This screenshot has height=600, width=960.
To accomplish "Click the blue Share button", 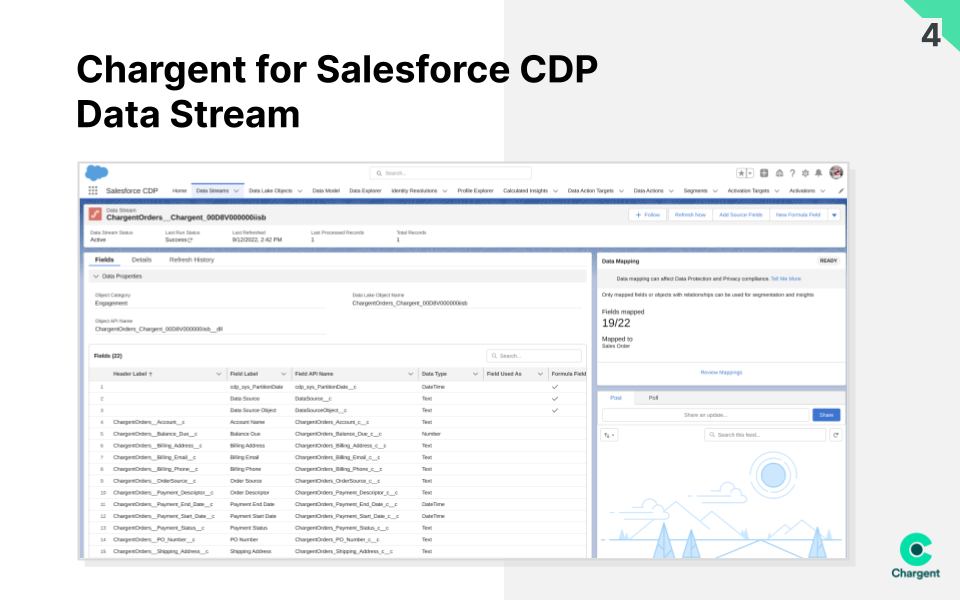I will 827,415.
